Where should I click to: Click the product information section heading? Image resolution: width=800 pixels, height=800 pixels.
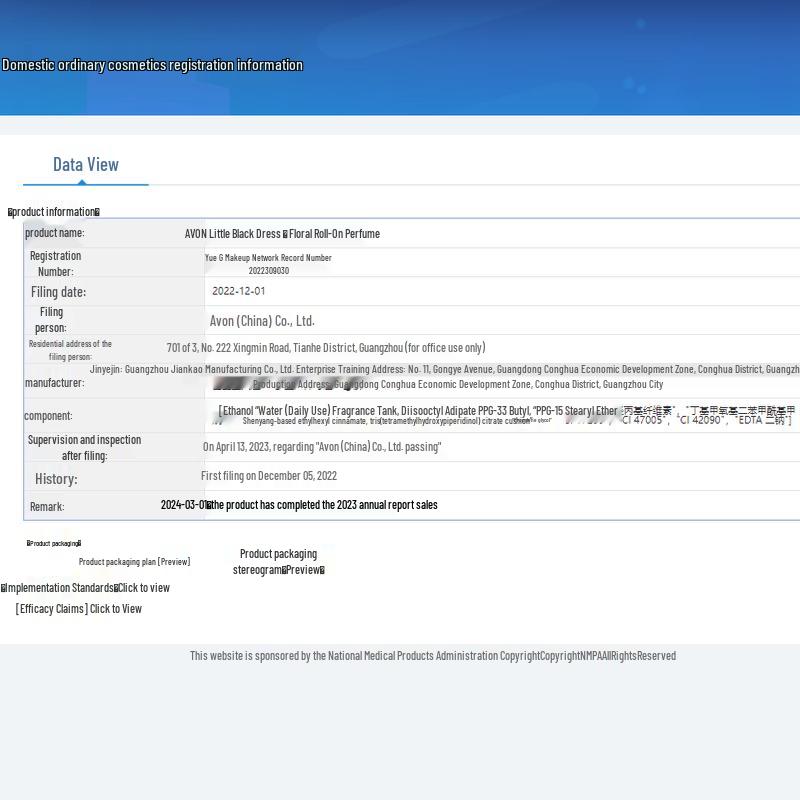coord(54,212)
